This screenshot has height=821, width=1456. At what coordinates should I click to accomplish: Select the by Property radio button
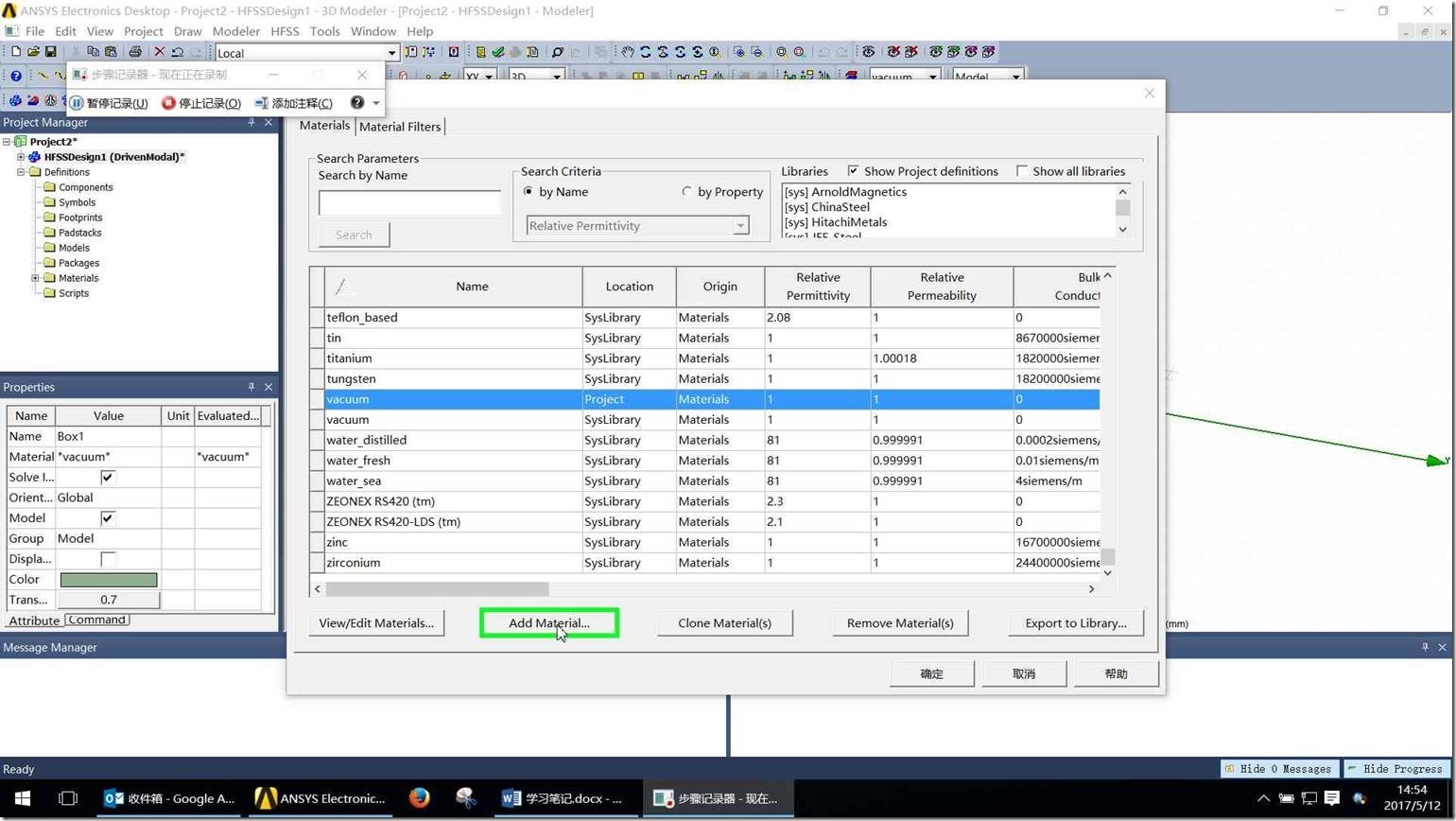coord(687,191)
